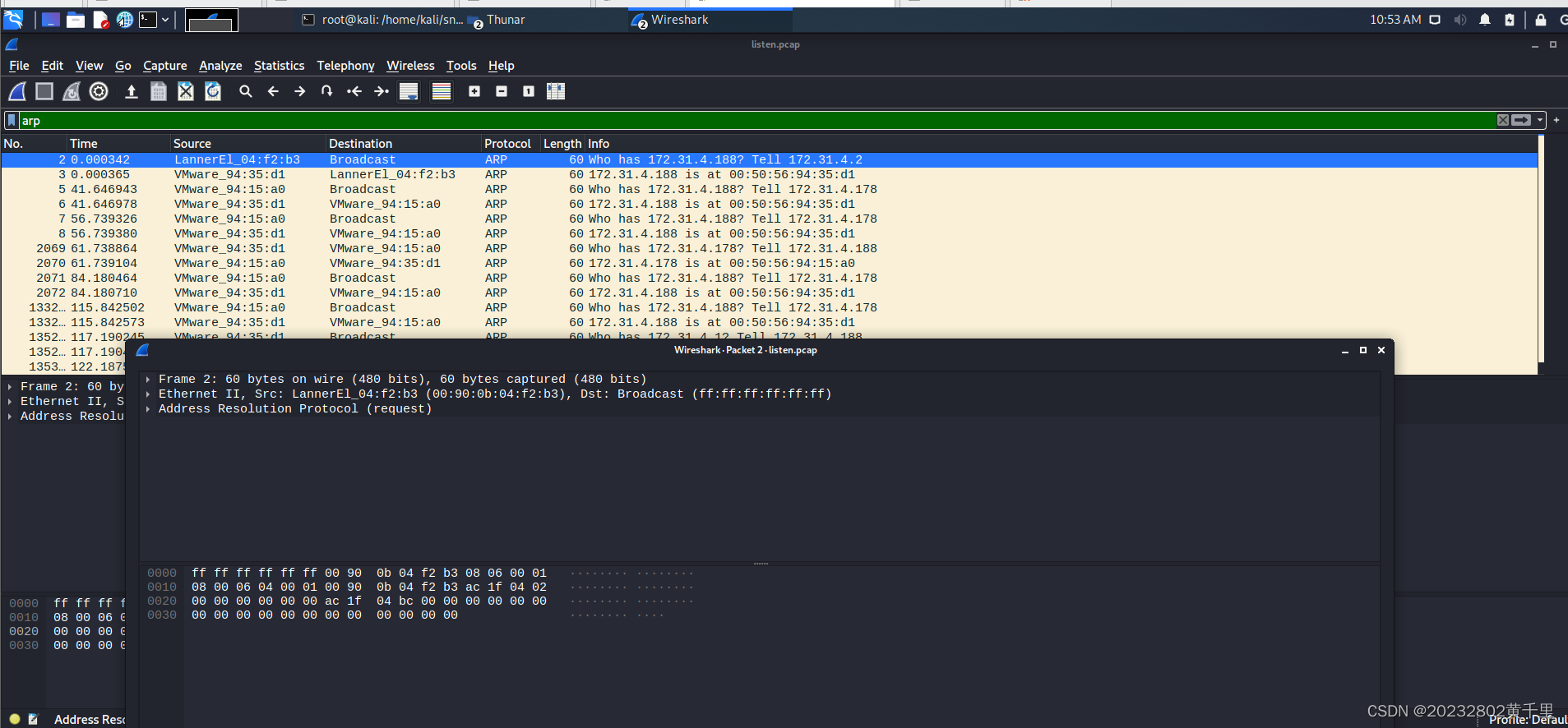Expand Frame 2 in packet dialog
1568x728 pixels.
point(148,380)
